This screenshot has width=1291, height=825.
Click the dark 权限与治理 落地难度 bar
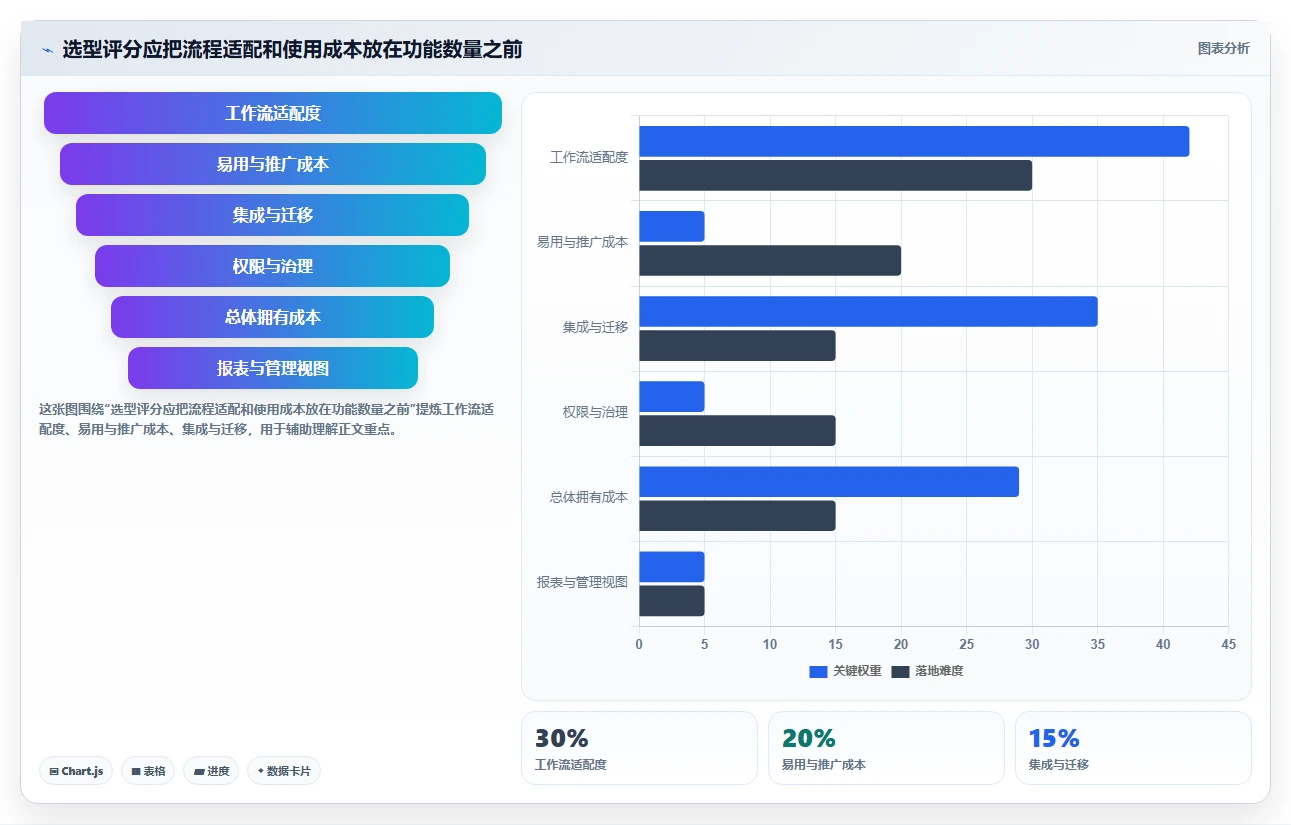click(x=738, y=430)
